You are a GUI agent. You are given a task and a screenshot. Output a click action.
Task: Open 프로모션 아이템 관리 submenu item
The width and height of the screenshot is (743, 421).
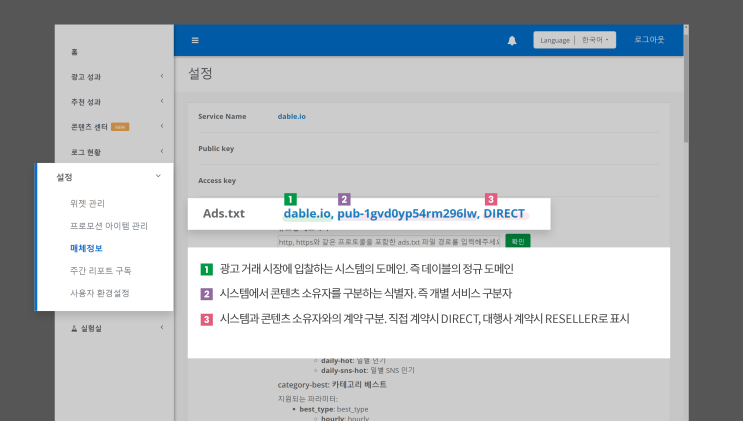109,226
